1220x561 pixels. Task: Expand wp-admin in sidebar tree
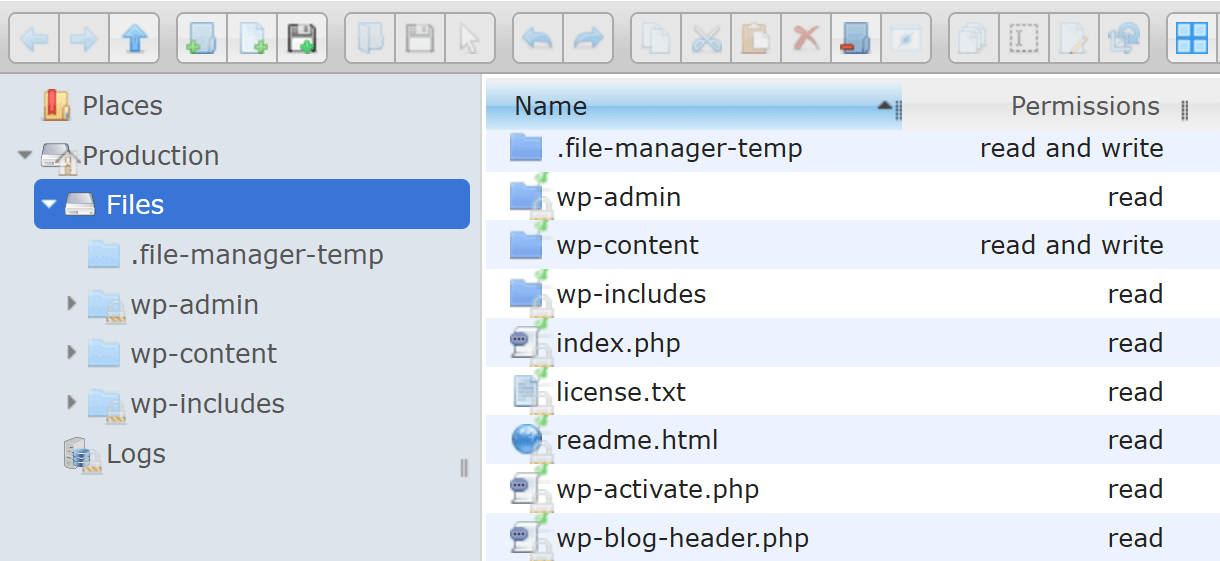click(71, 303)
